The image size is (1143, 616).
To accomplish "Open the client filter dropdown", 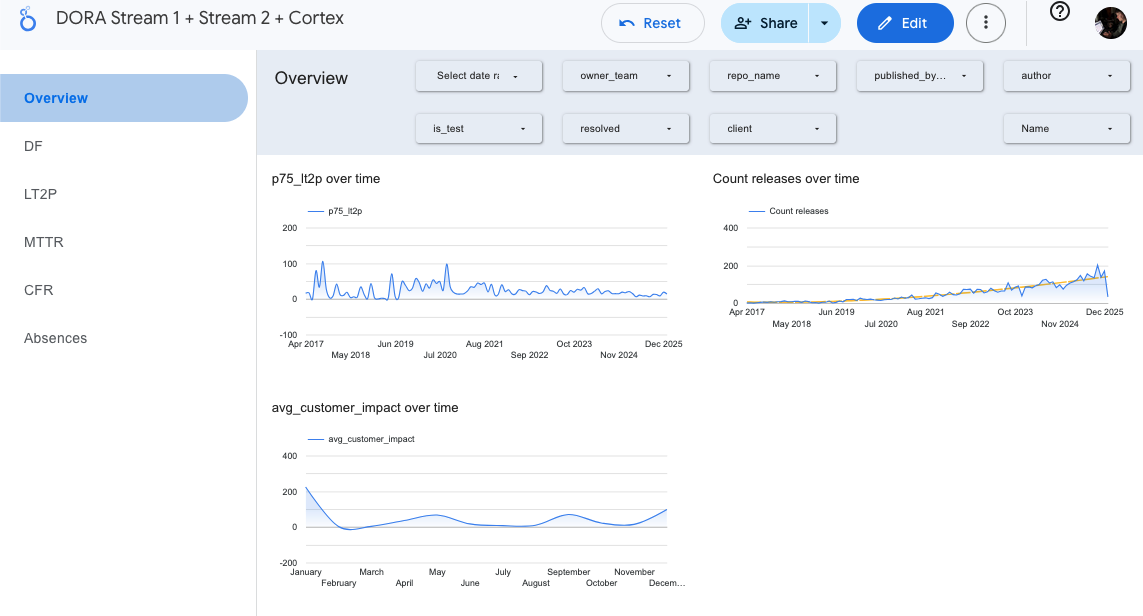I will coord(772,128).
